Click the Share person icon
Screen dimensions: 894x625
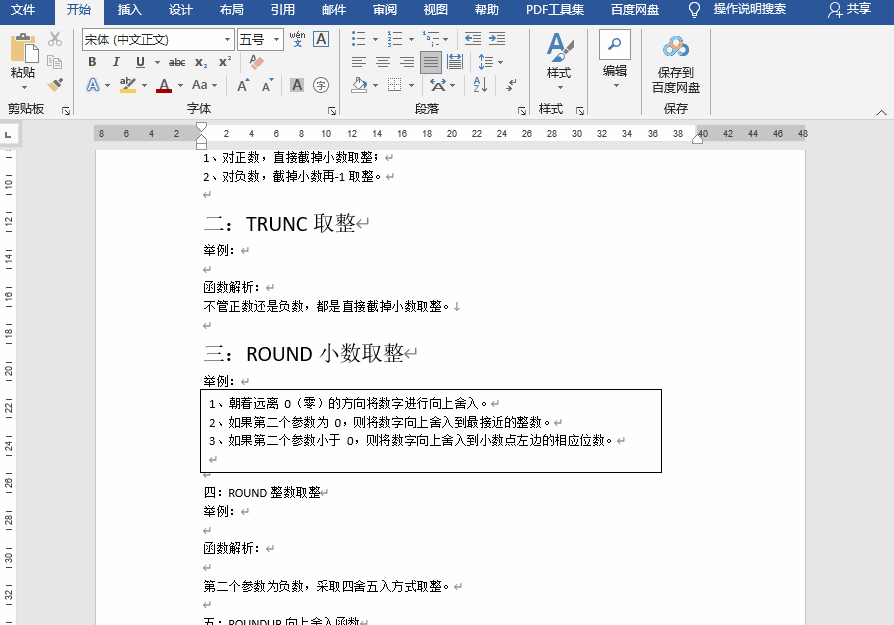[x=835, y=10]
